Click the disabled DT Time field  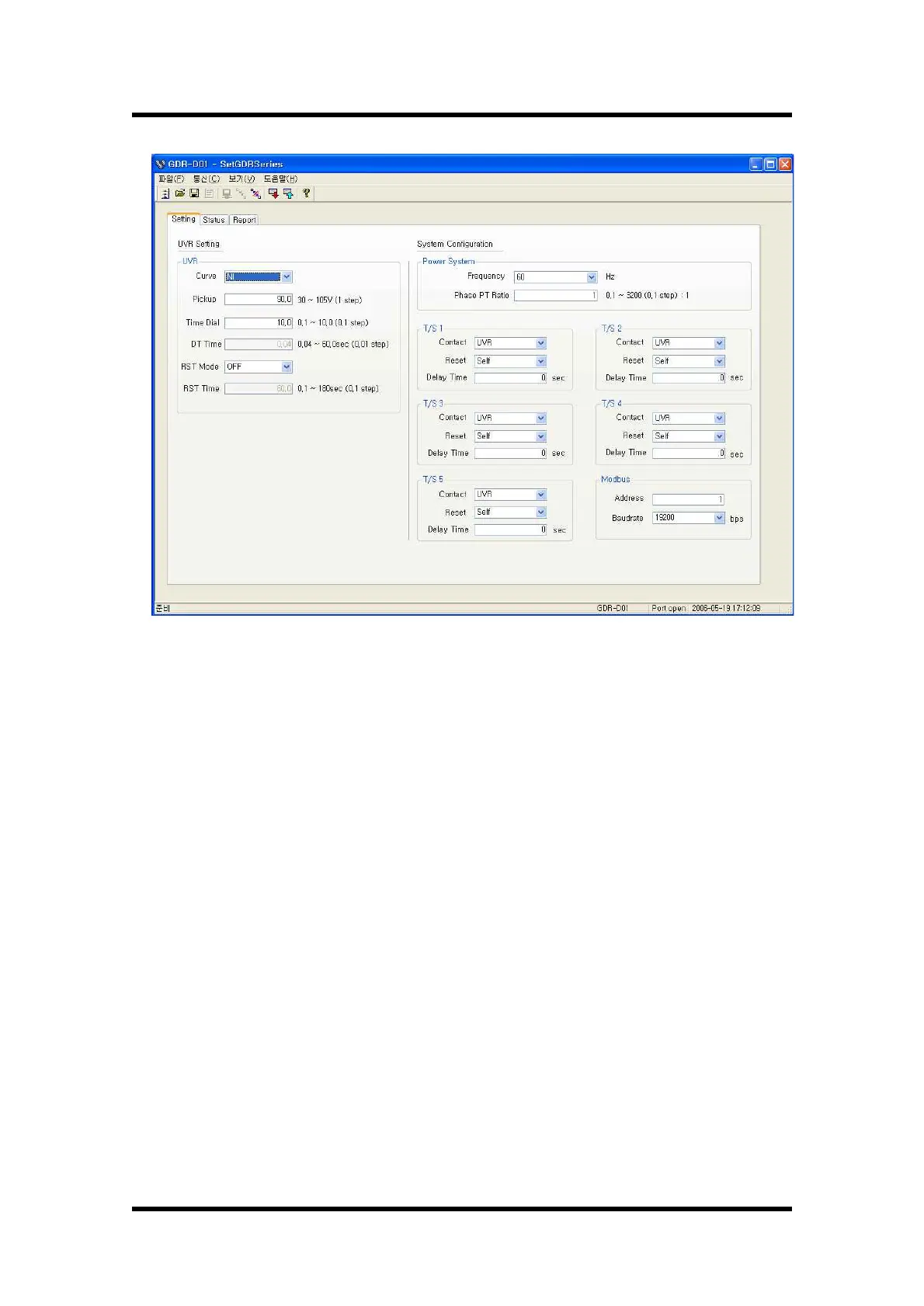(x=259, y=344)
